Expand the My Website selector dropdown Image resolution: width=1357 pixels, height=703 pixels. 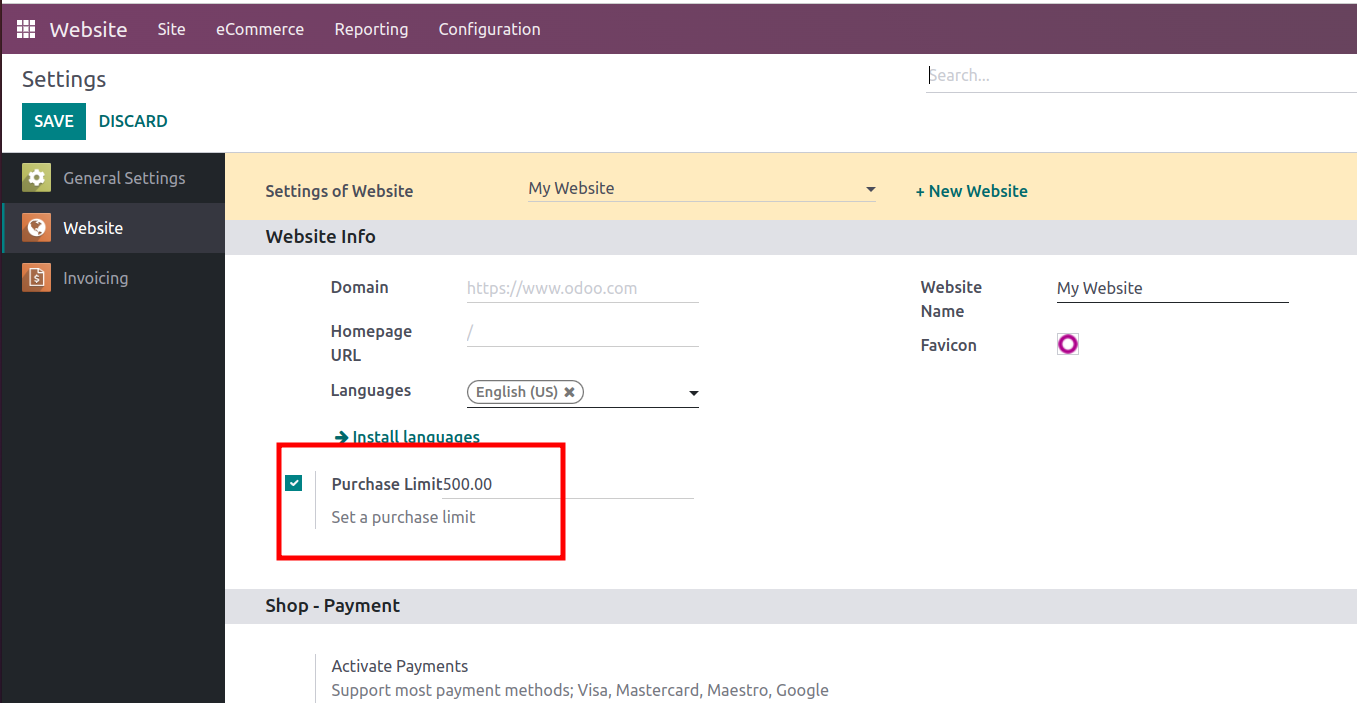tap(870, 189)
